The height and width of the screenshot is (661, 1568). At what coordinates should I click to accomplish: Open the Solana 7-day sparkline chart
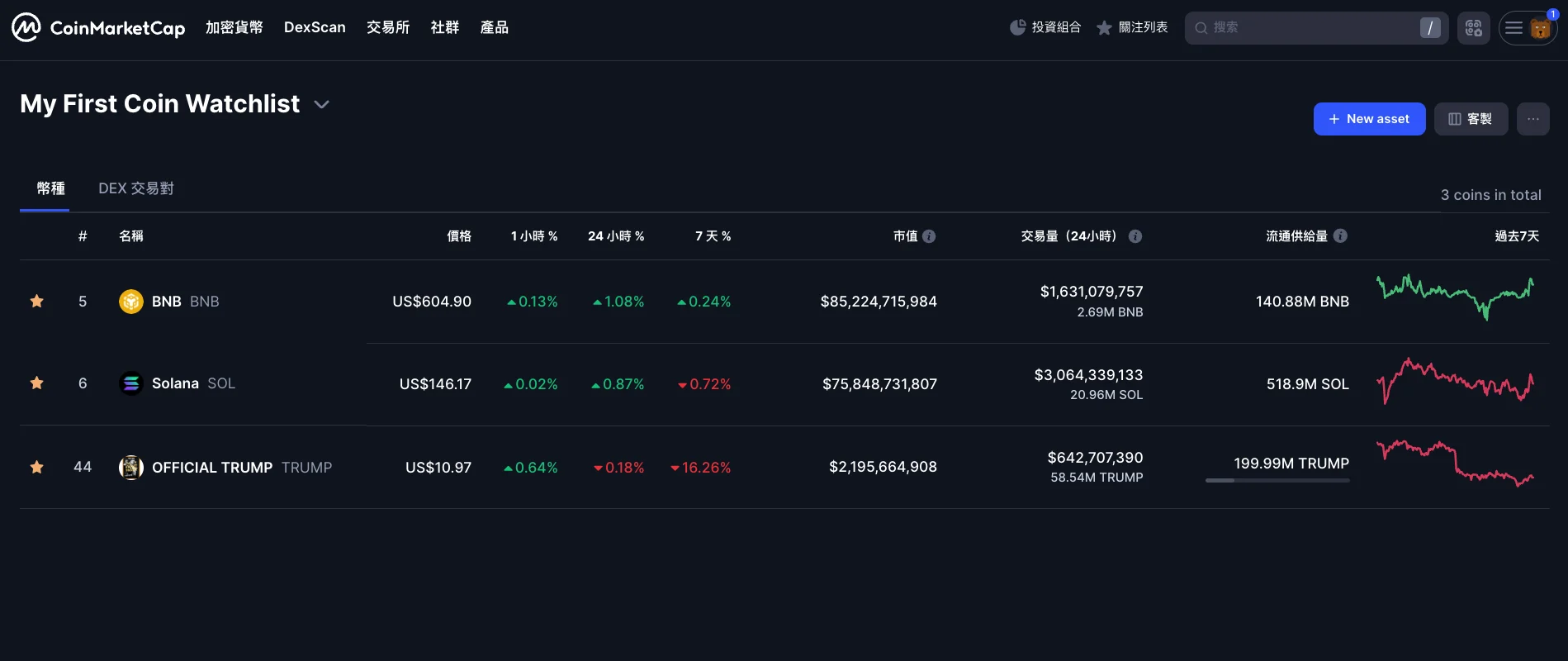(1455, 381)
